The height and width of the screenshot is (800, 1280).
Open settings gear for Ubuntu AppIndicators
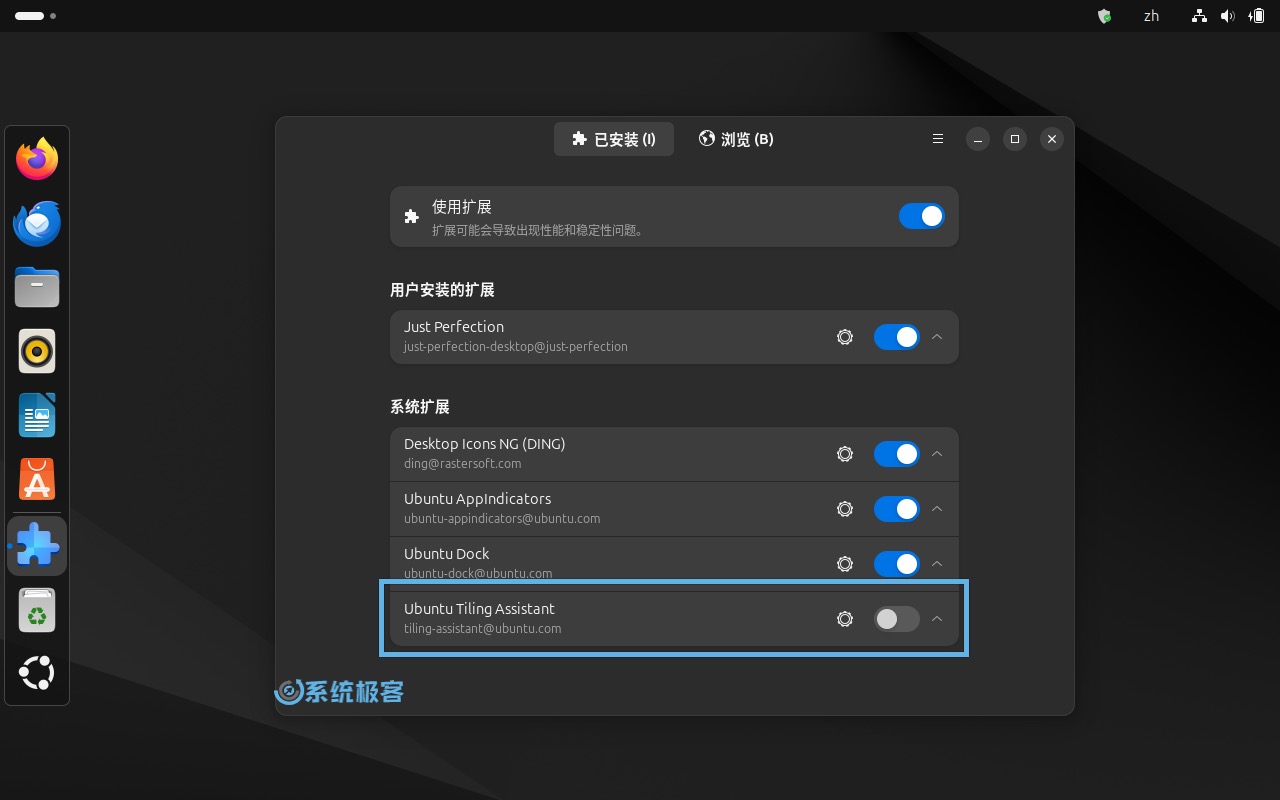[845, 509]
